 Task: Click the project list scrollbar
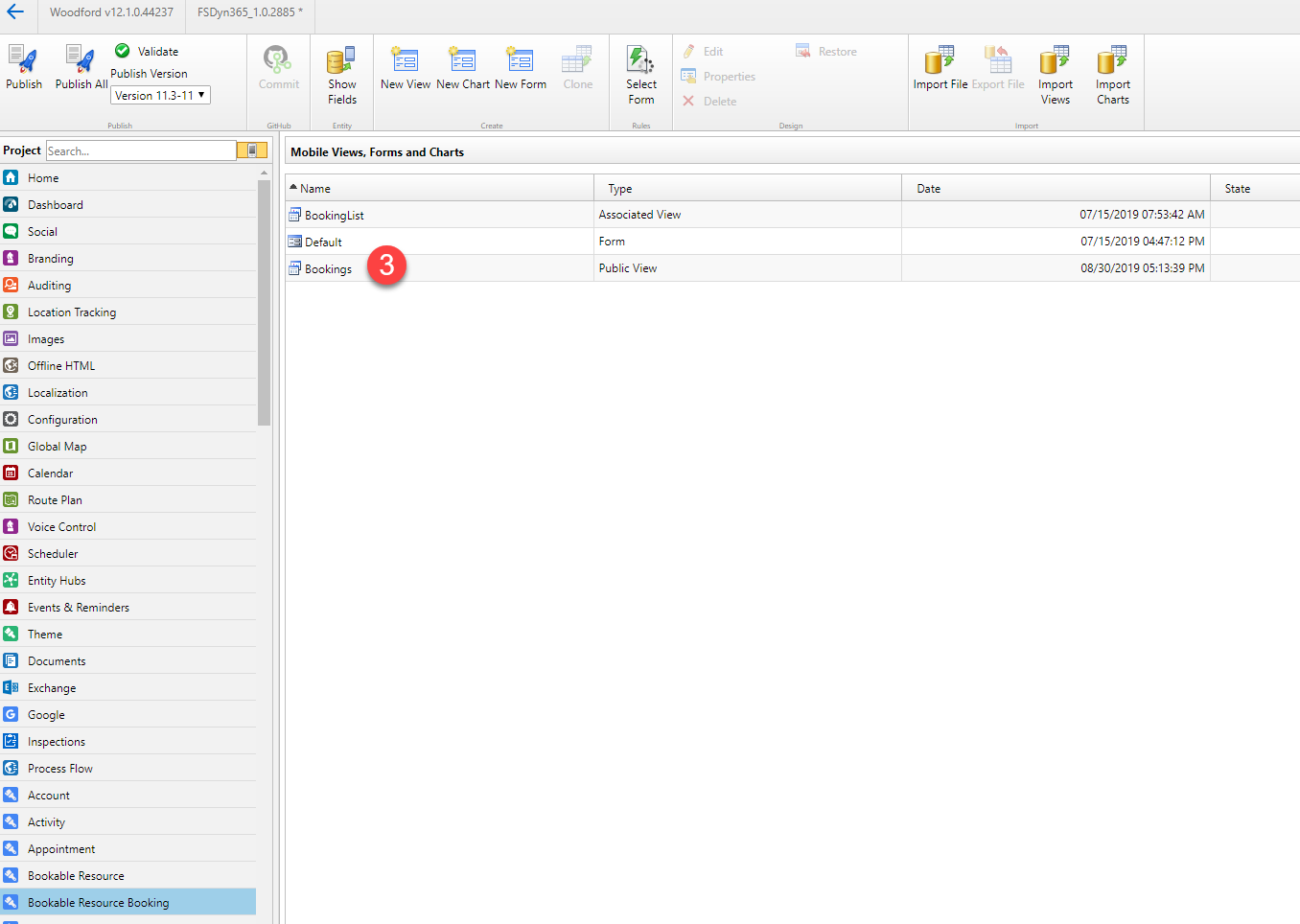[x=264, y=302]
